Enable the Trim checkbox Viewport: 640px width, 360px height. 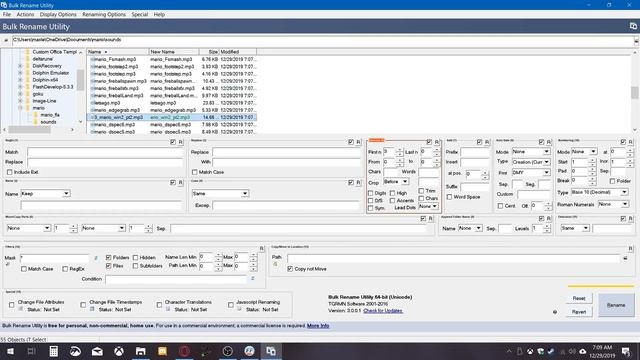point(421,191)
